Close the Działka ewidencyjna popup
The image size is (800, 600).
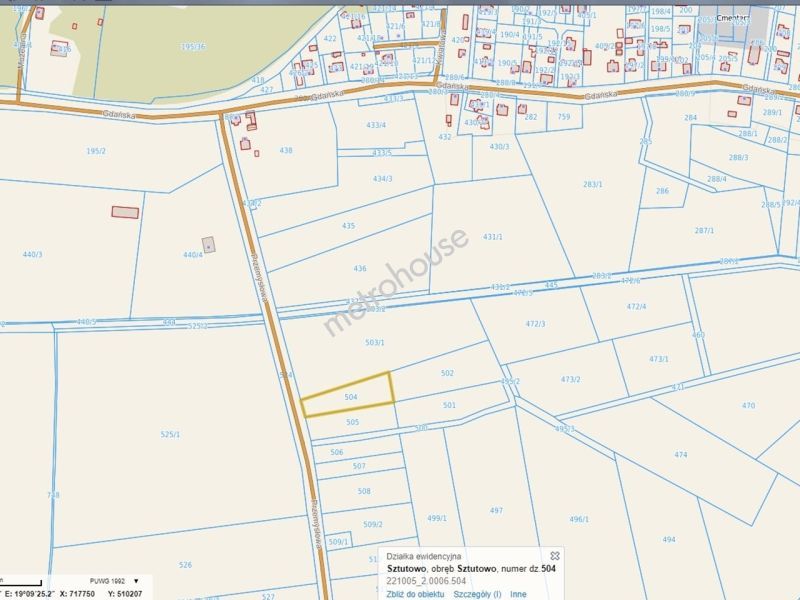(x=555, y=556)
